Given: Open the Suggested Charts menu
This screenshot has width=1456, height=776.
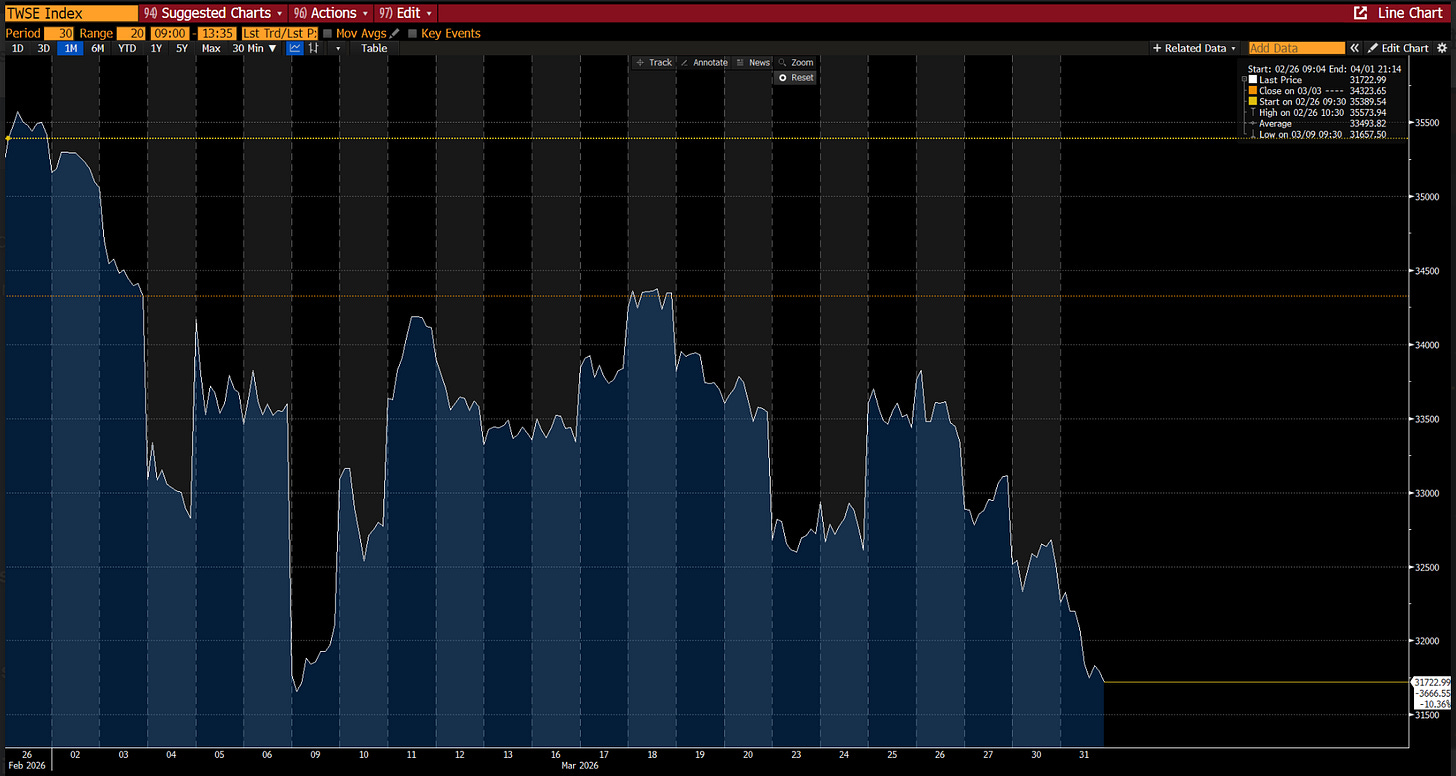Looking at the screenshot, I should (214, 13).
